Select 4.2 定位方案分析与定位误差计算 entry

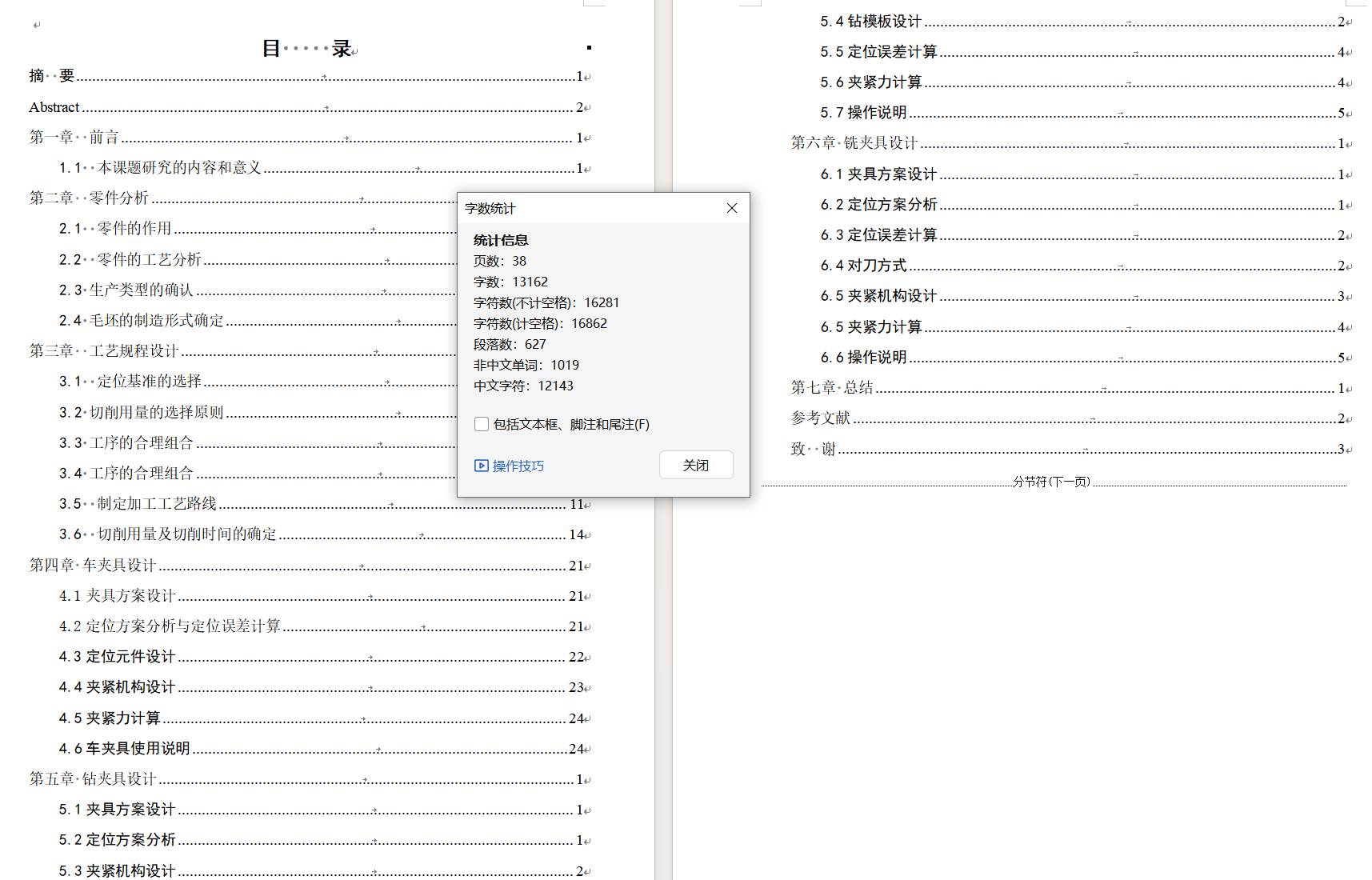click(x=324, y=626)
